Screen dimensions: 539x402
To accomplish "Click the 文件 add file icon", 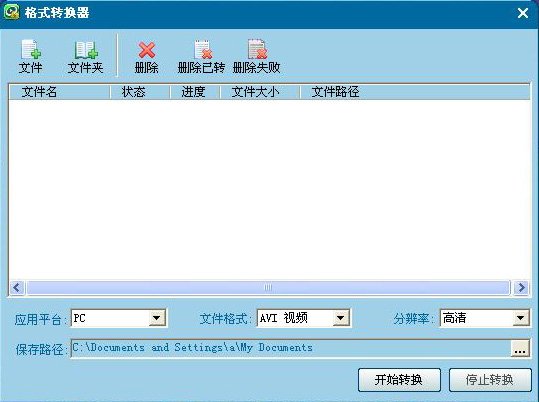I will 31,49.
